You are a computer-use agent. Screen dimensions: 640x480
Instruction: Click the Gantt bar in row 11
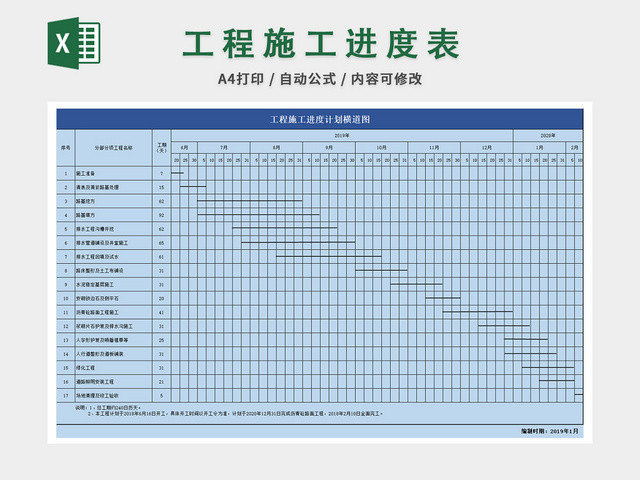coord(478,312)
